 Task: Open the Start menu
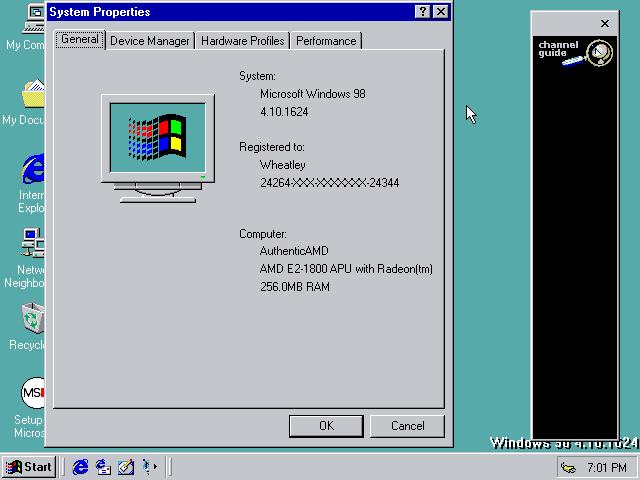coord(29,467)
